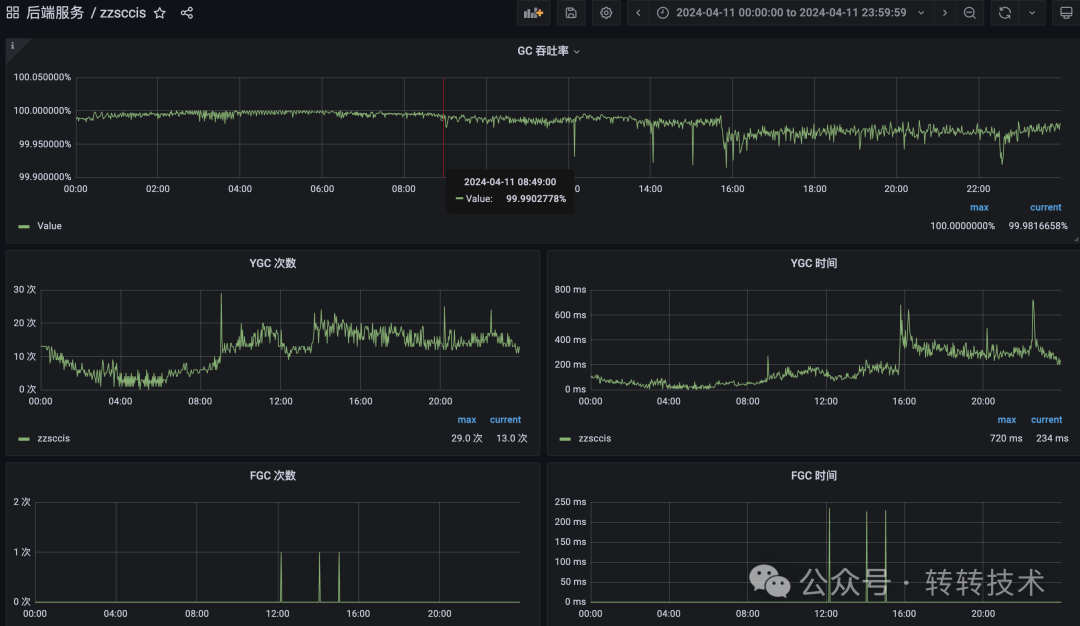
Task: Zoom out the time range
Action: [969, 13]
